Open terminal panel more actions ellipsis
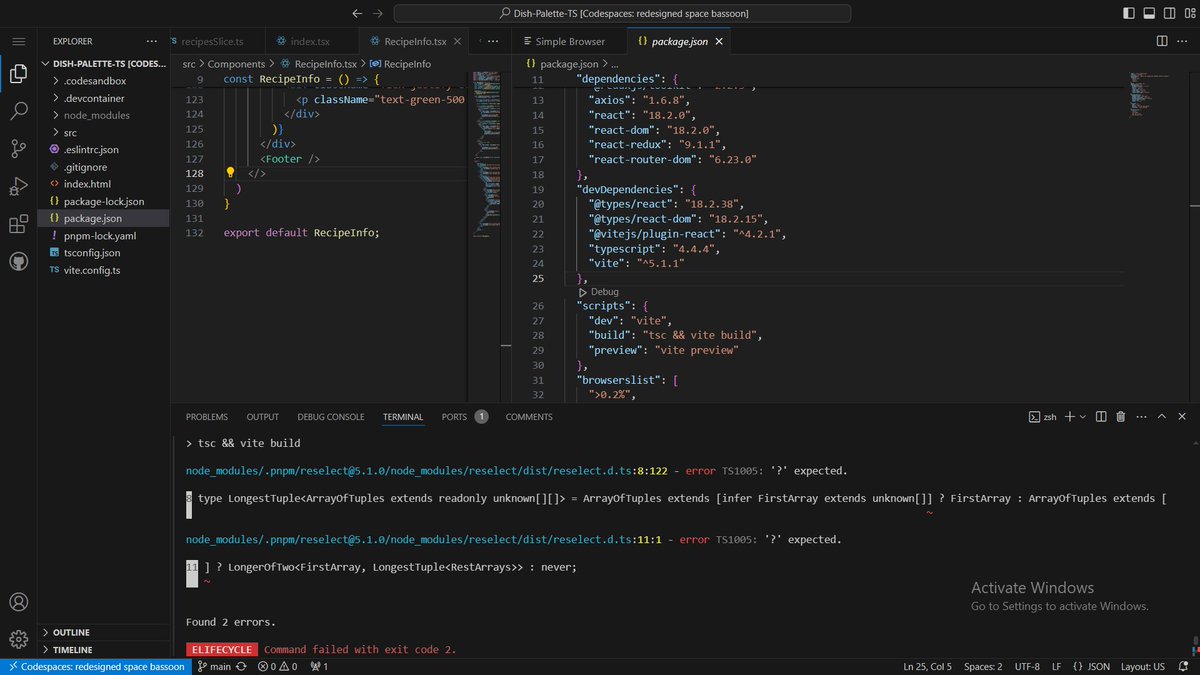Screen dimensions: 1200x675 [1141, 417]
